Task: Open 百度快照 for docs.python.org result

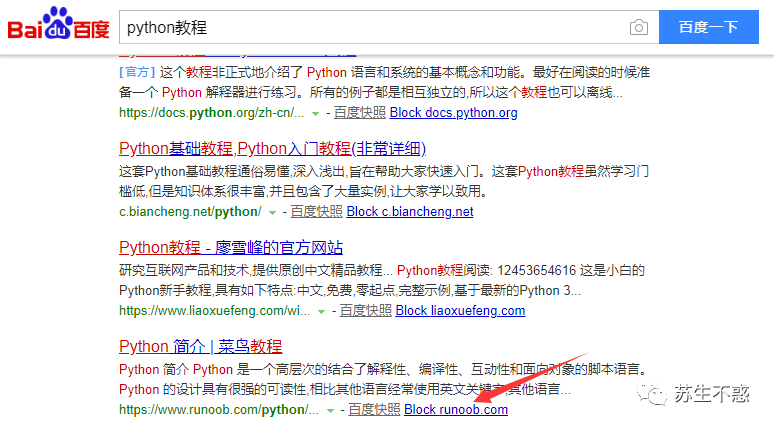Action: point(360,113)
